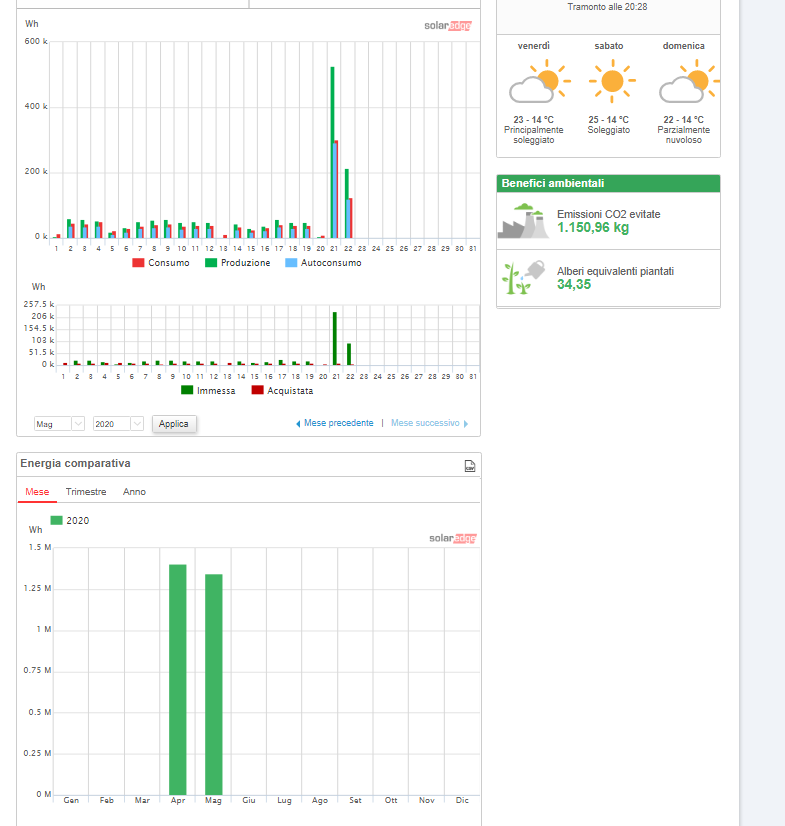785x826 pixels.
Task: Click domenica partly cloudy weather icon
Action: click(689, 81)
